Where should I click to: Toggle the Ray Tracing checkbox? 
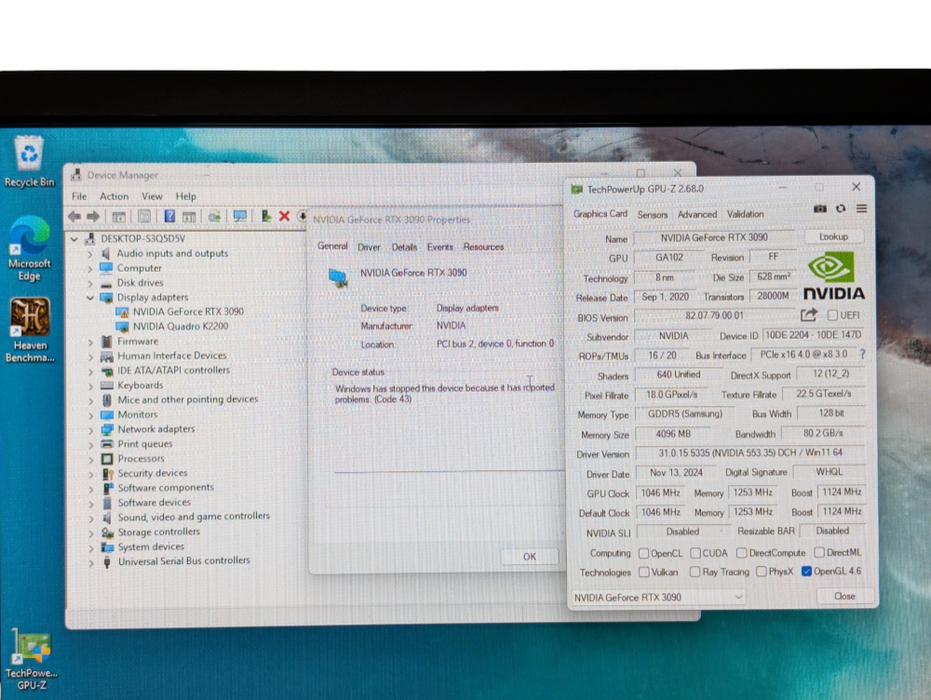(695, 572)
